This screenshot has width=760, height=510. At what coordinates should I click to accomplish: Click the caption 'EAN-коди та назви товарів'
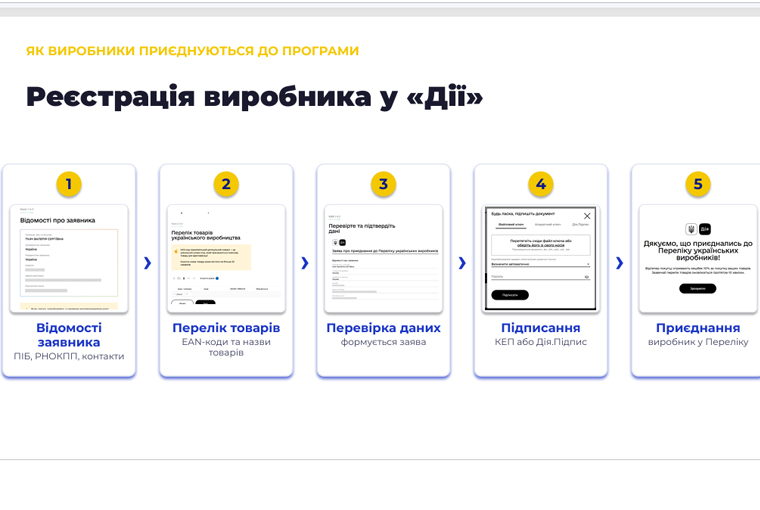pos(226,347)
